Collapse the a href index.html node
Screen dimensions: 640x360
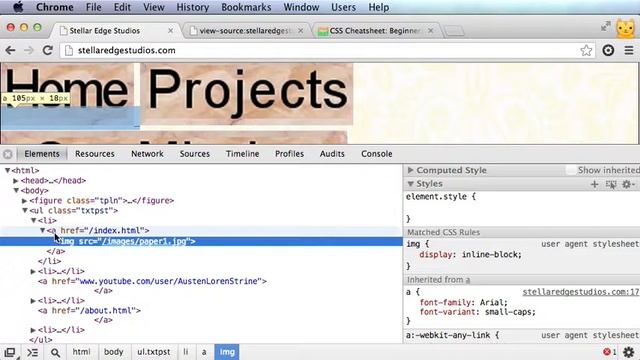tap(42, 230)
